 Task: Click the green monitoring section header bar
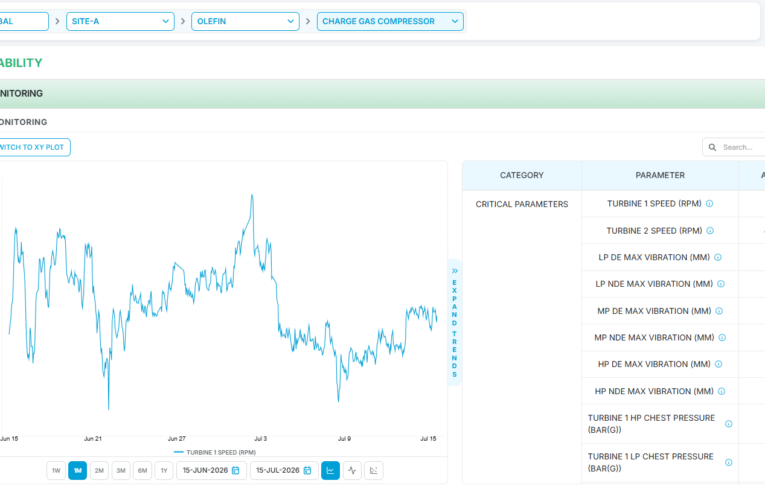(382, 94)
